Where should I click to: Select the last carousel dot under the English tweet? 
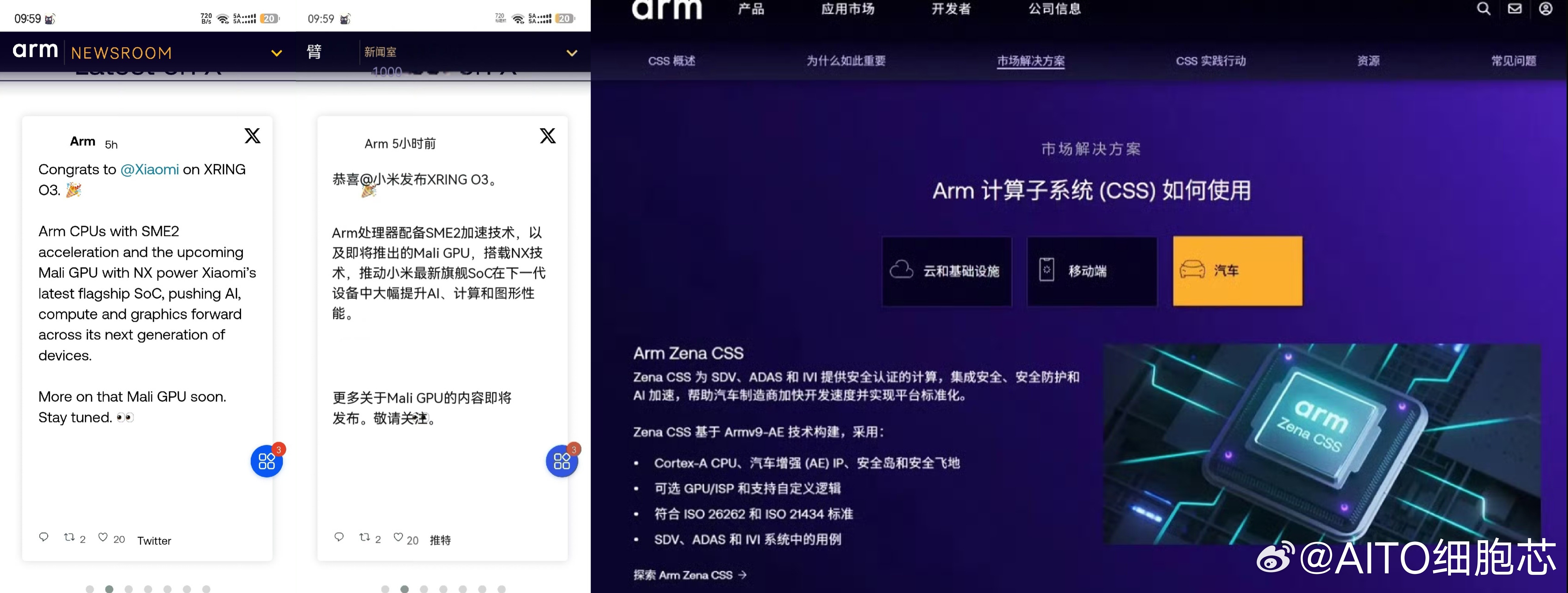(206, 589)
